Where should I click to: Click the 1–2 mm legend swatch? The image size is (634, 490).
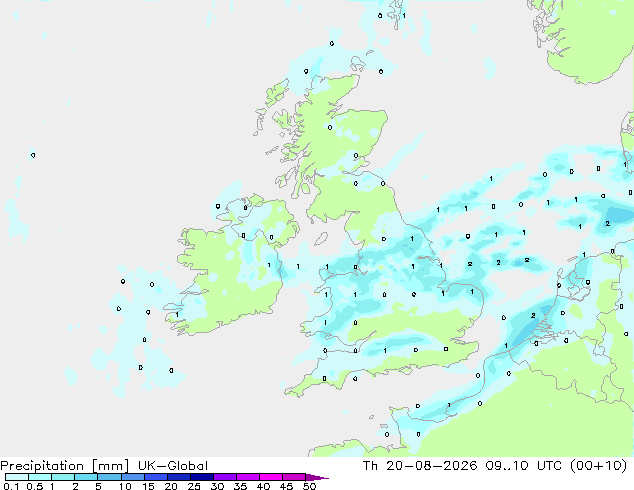tap(63, 477)
